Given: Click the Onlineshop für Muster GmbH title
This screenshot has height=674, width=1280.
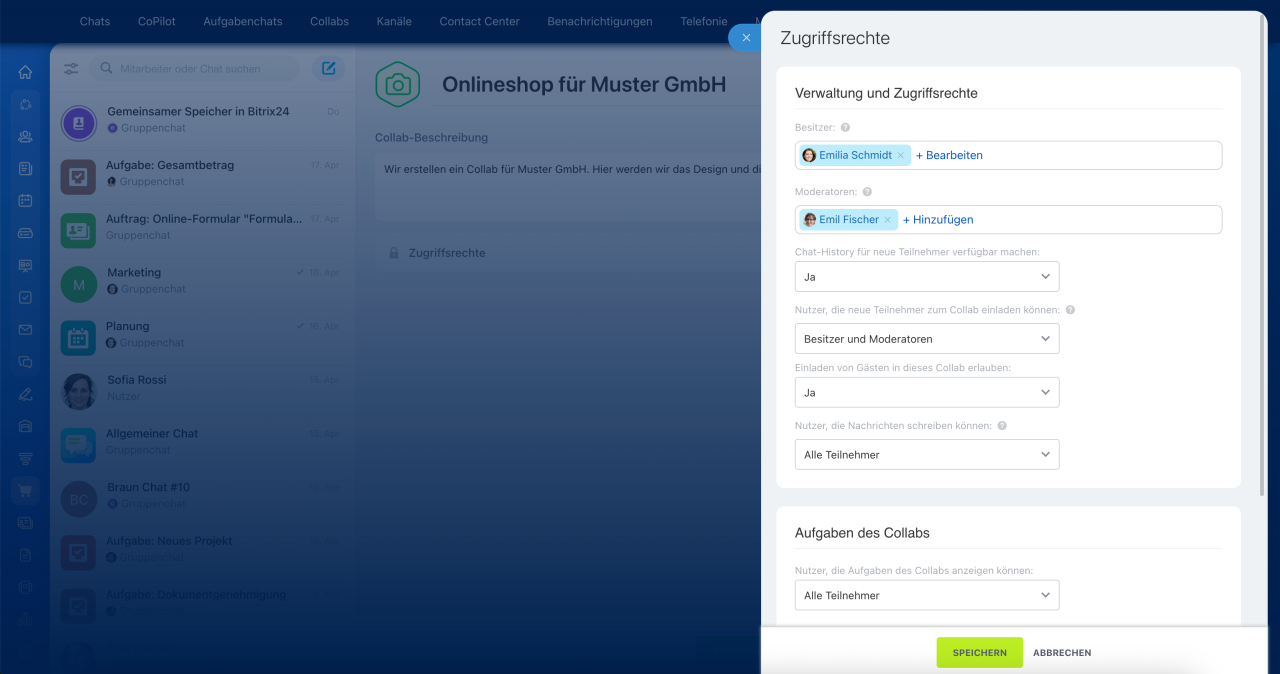Looking at the screenshot, I should tap(584, 85).
